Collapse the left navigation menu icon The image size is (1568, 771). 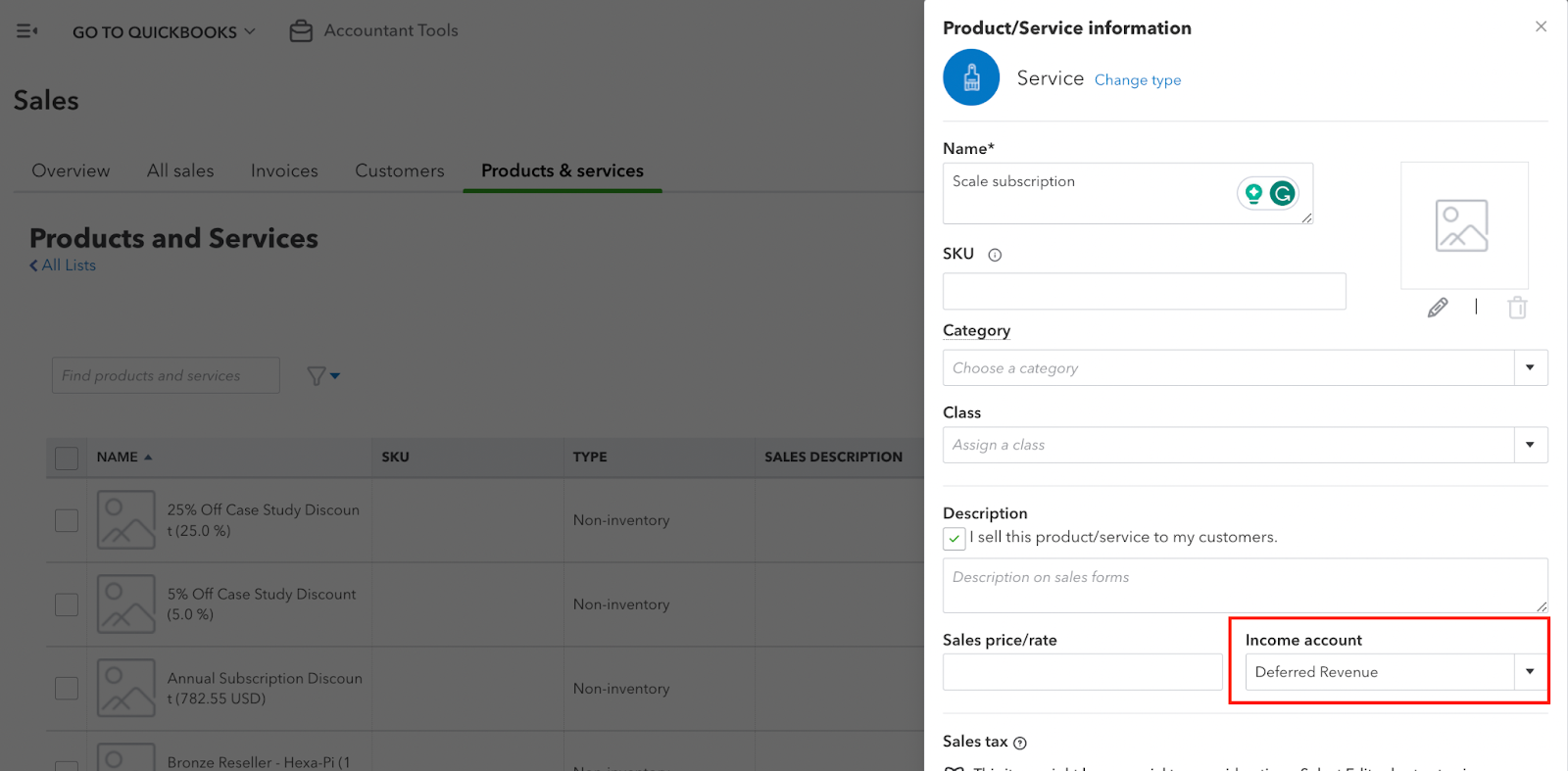point(26,31)
